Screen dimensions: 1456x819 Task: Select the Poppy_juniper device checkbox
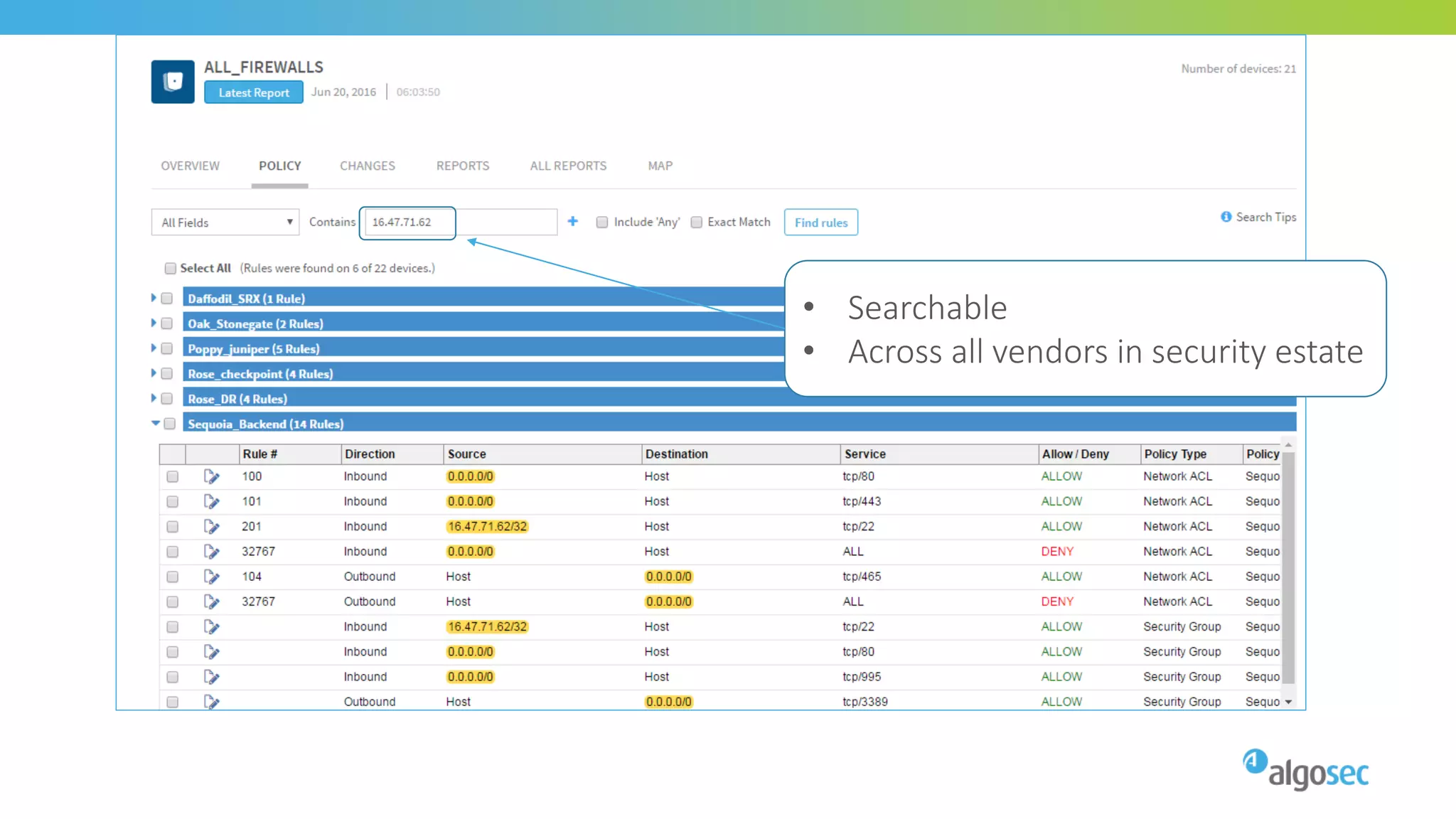(167, 348)
